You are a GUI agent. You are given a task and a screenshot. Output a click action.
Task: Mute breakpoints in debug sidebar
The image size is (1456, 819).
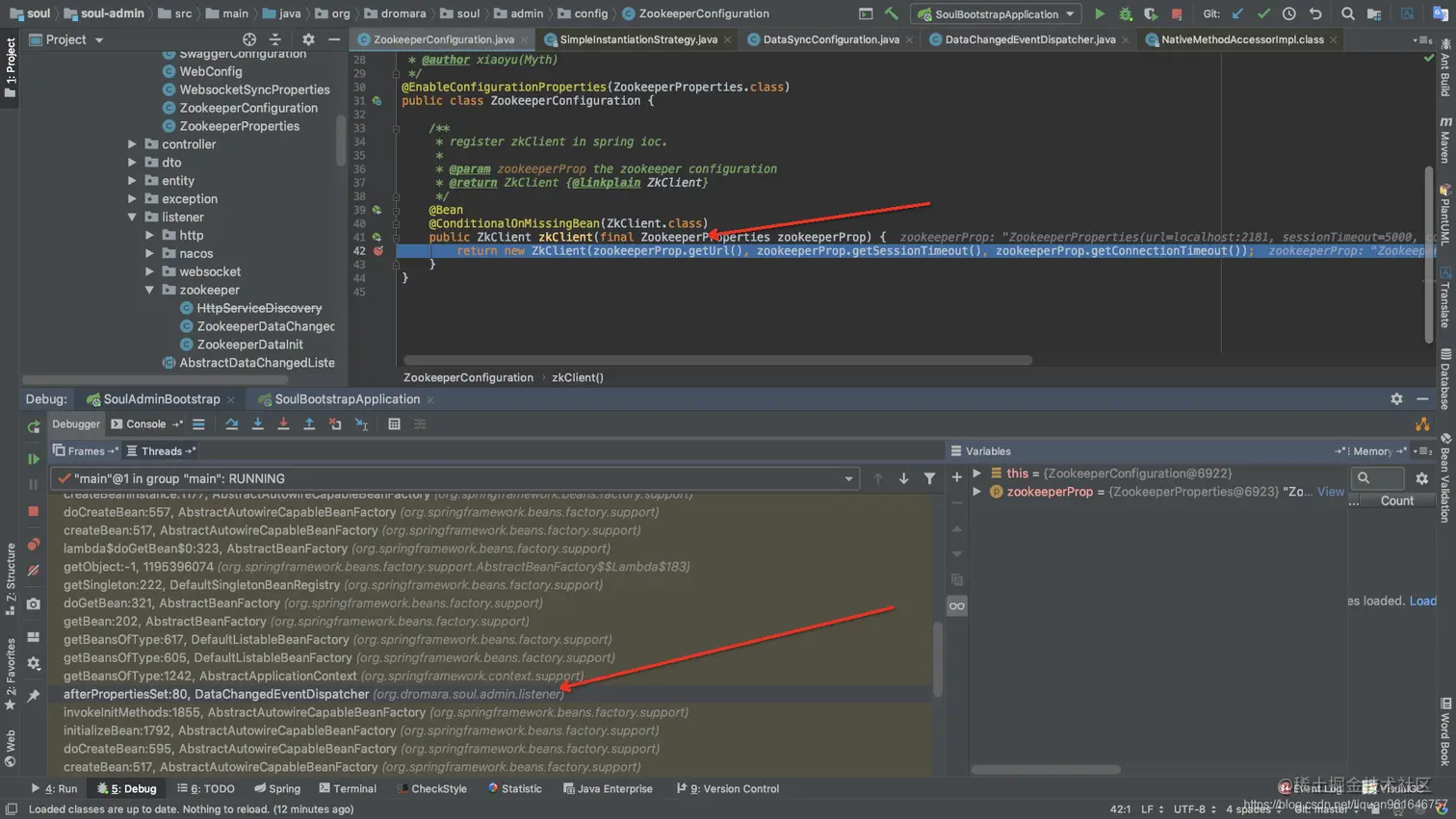(x=34, y=571)
